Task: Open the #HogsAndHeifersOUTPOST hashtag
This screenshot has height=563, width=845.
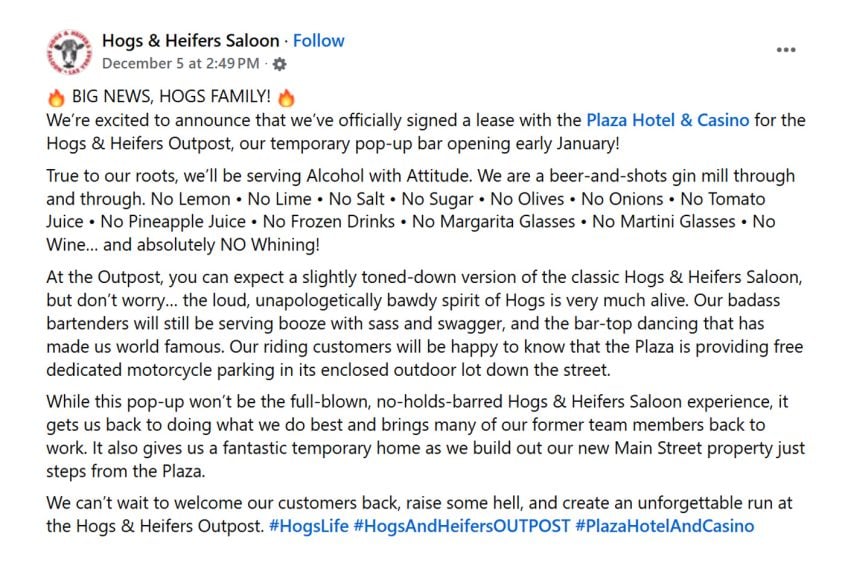Action: 461,525
